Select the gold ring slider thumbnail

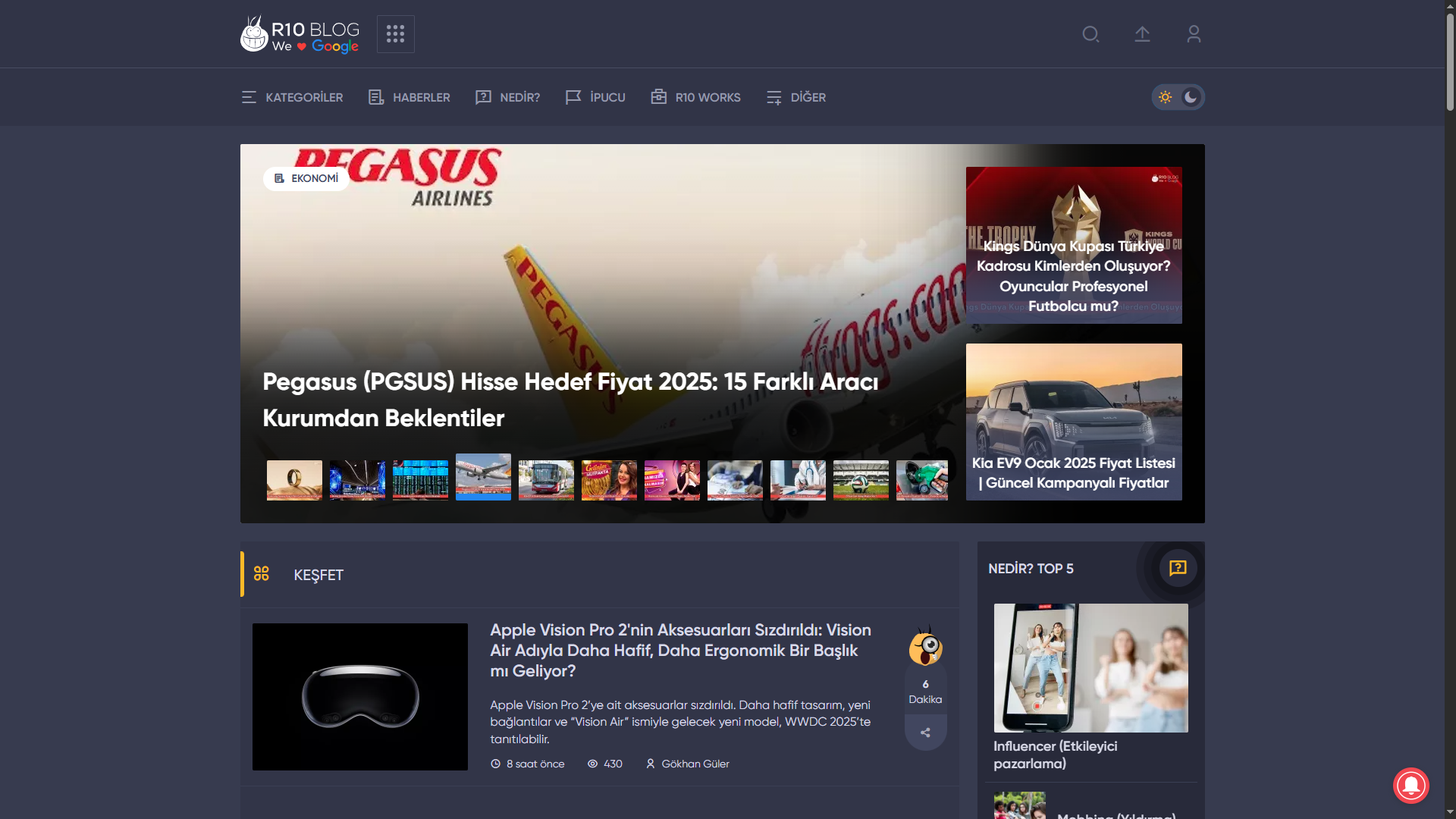coord(294,480)
